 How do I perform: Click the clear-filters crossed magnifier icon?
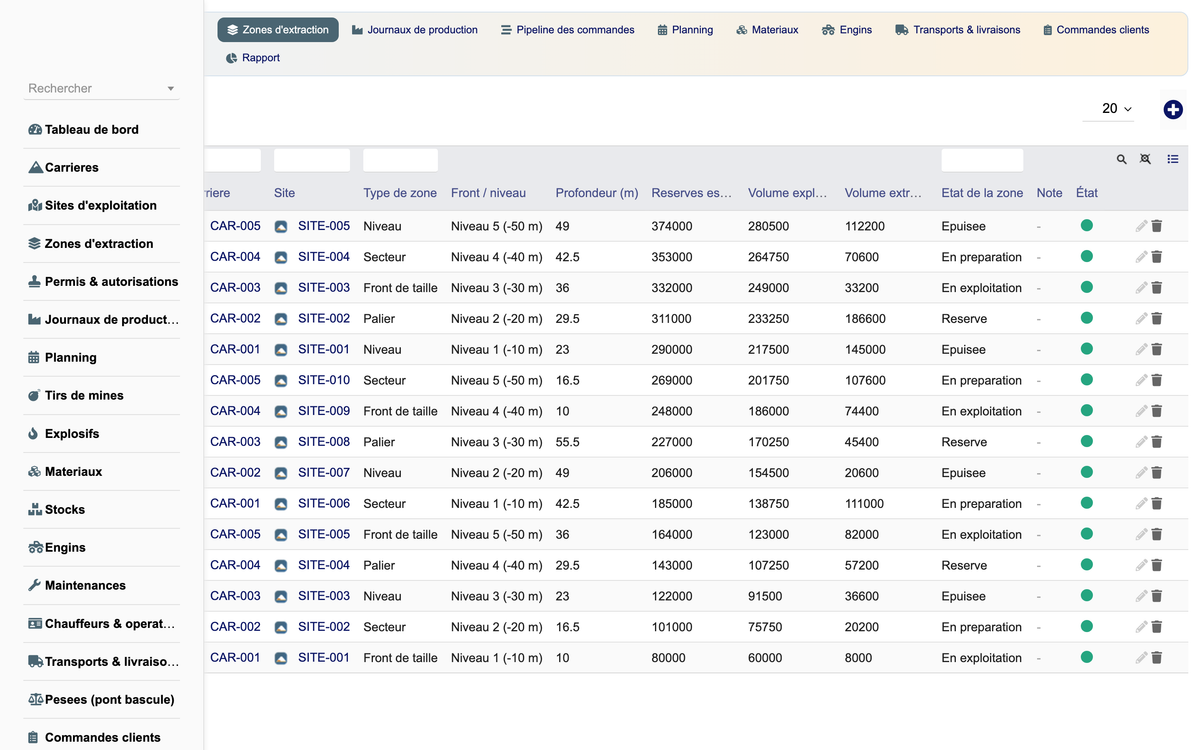tap(1146, 159)
